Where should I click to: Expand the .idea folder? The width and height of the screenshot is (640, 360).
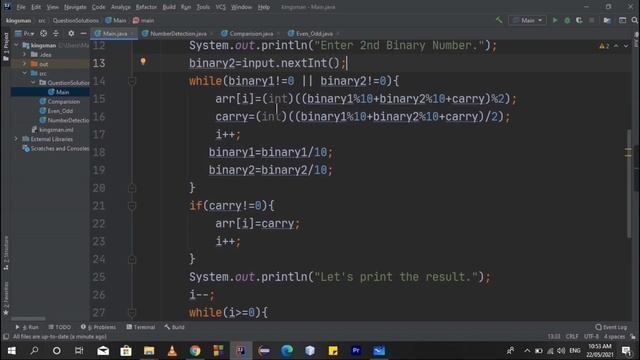click(24, 54)
